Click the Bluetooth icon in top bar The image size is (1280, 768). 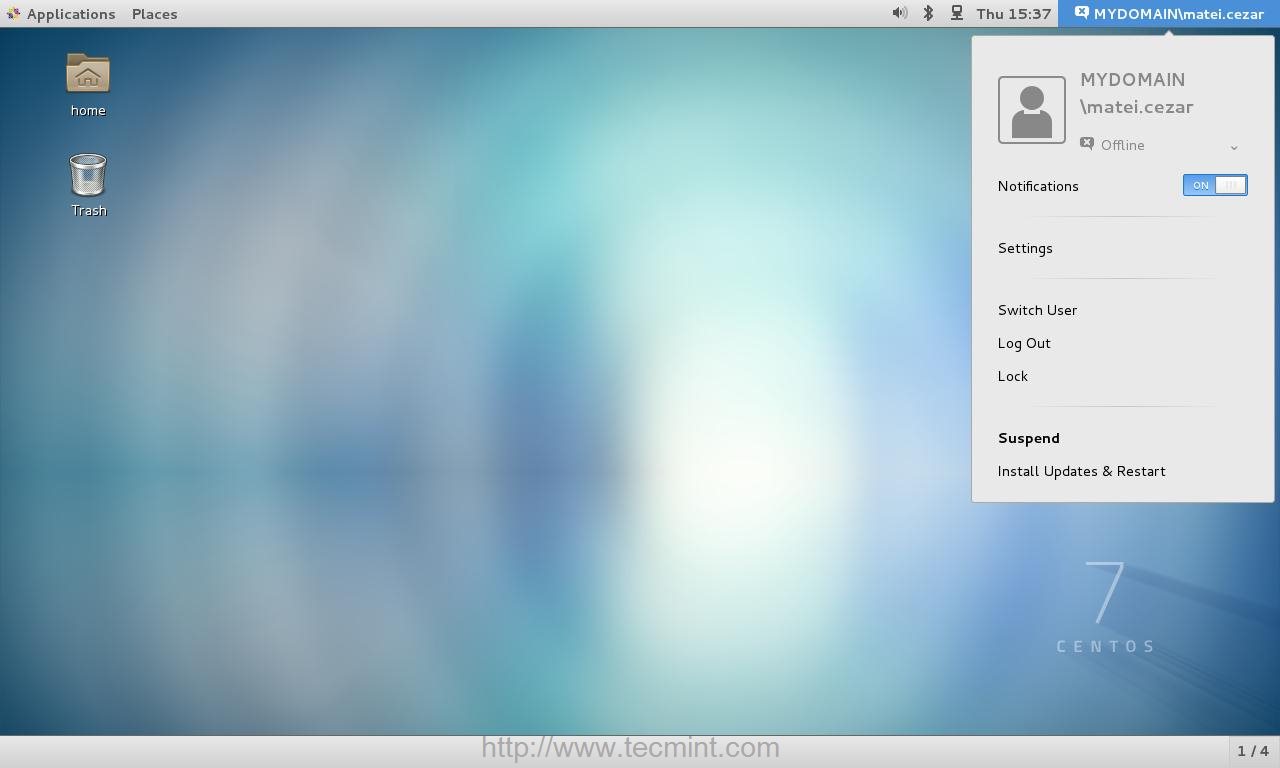tap(928, 13)
